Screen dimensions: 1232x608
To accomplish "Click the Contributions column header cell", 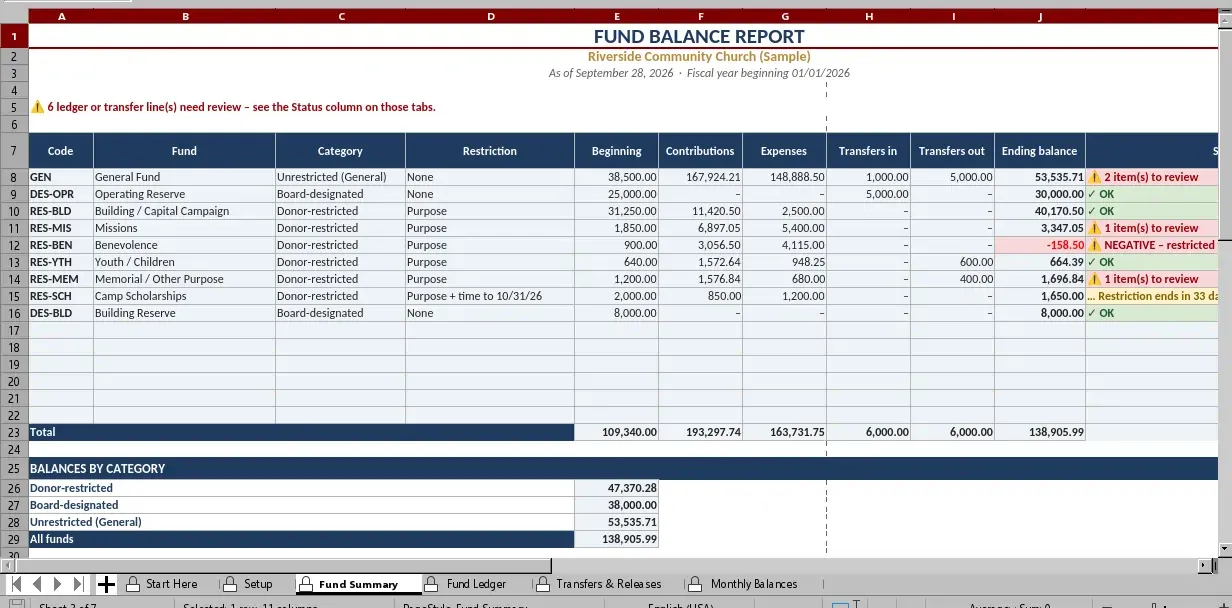I will [700, 151].
